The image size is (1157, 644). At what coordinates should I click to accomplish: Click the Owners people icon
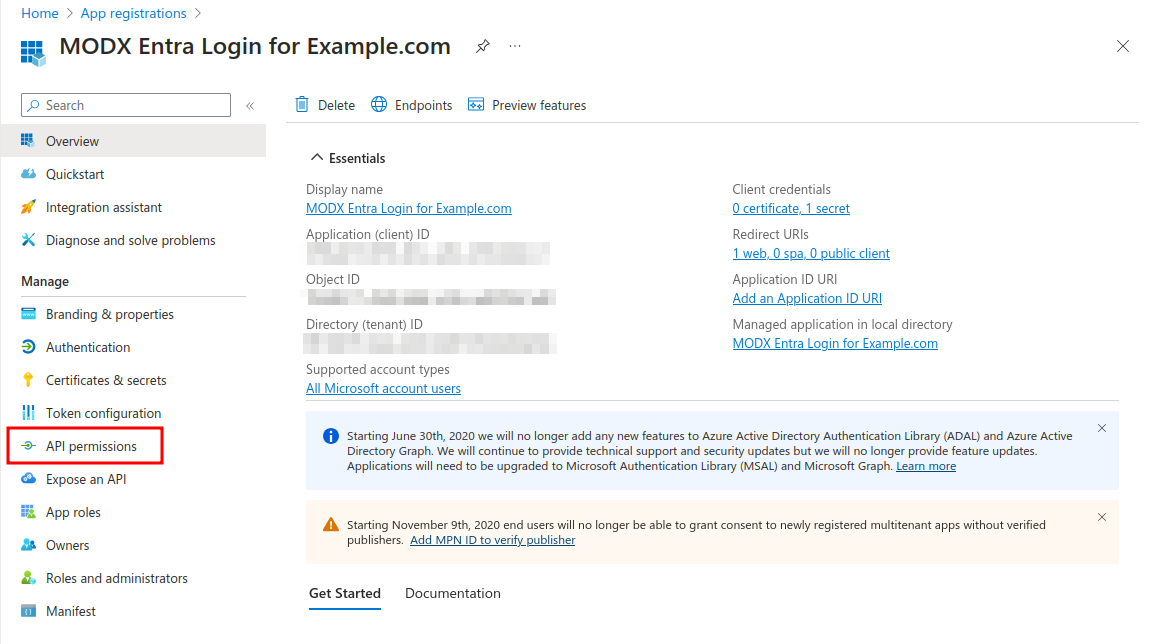(x=28, y=544)
